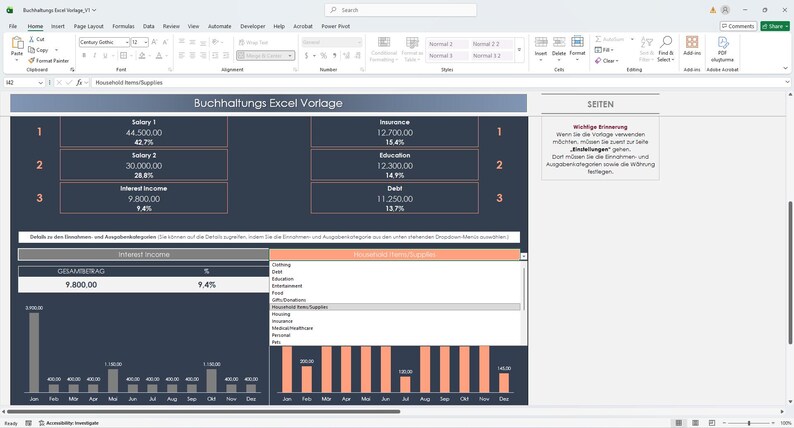Open the General number format dropdown
Image resolution: width=794 pixels, height=428 pixels.
point(359,43)
